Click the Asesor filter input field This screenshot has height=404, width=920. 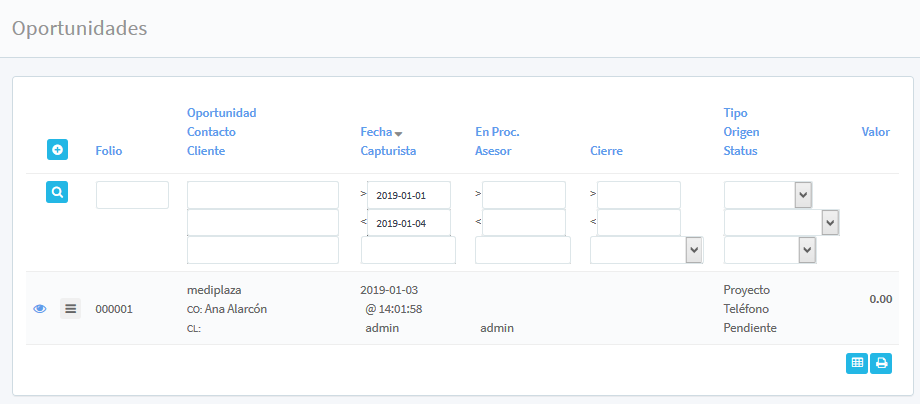tap(522, 250)
